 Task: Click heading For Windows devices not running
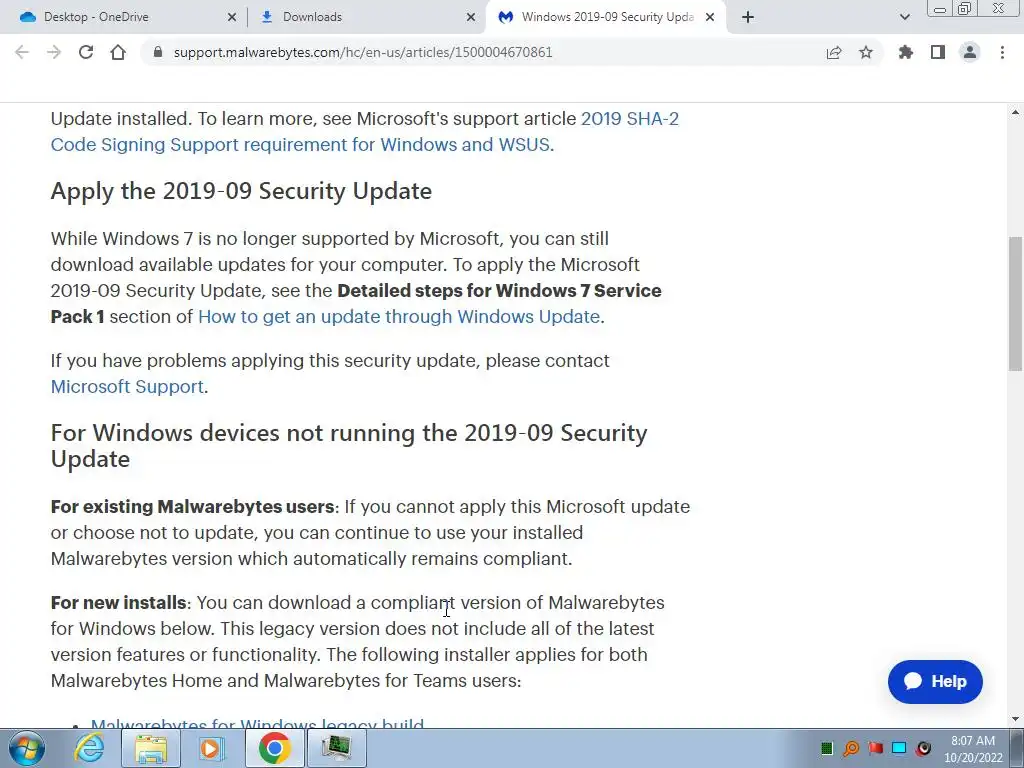pyautogui.click(x=349, y=446)
